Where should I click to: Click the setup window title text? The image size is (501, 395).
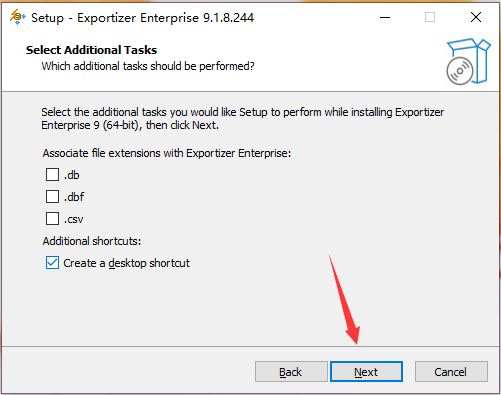[x=142, y=18]
